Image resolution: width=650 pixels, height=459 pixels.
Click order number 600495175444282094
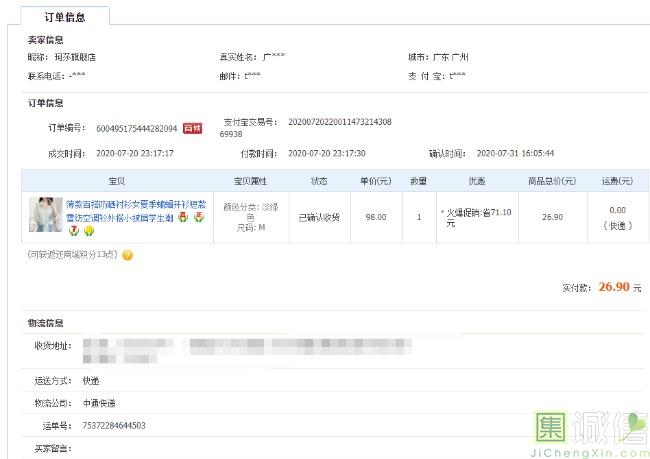click(x=136, y=128)
